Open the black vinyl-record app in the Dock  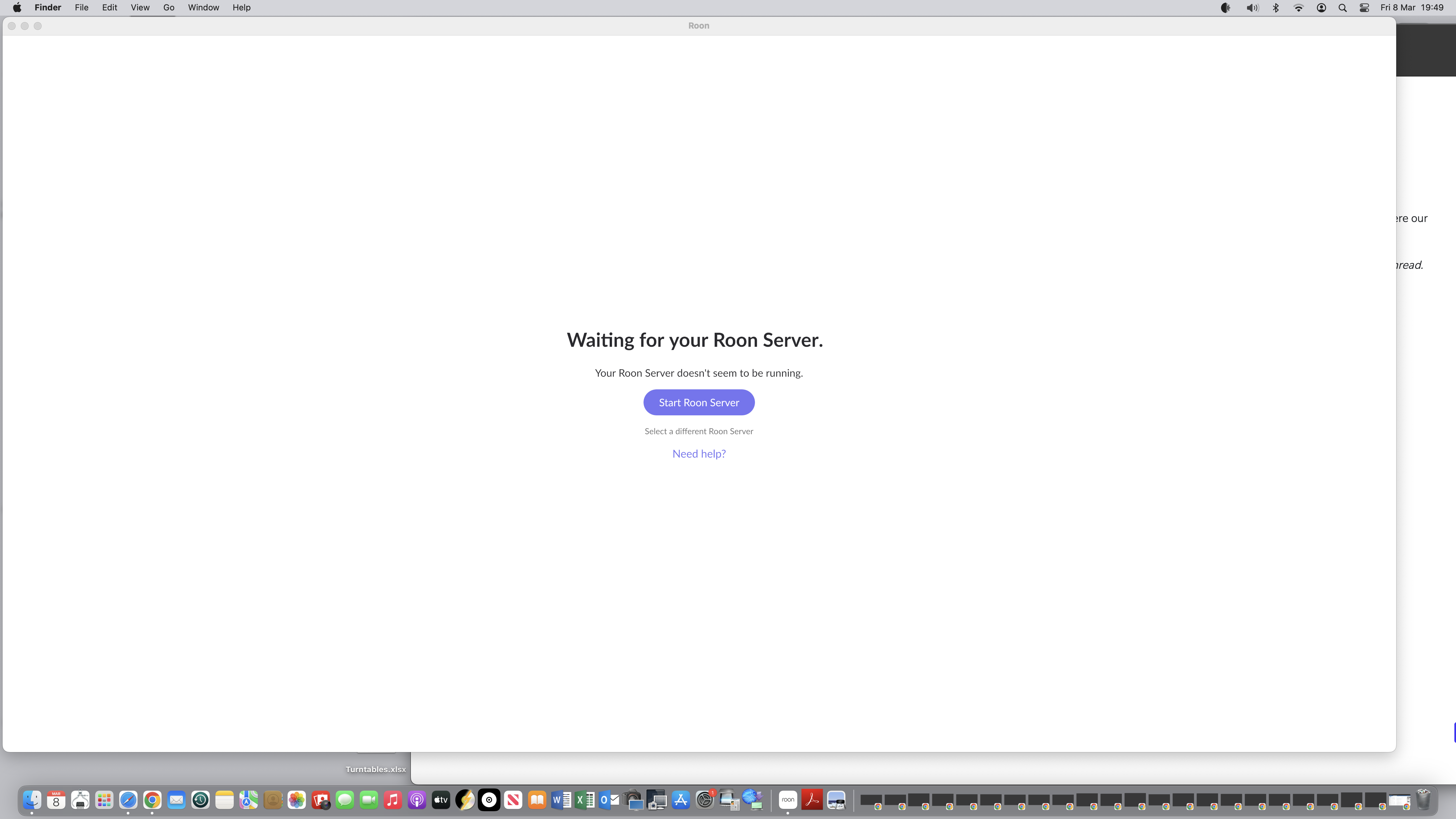(489, 800)
